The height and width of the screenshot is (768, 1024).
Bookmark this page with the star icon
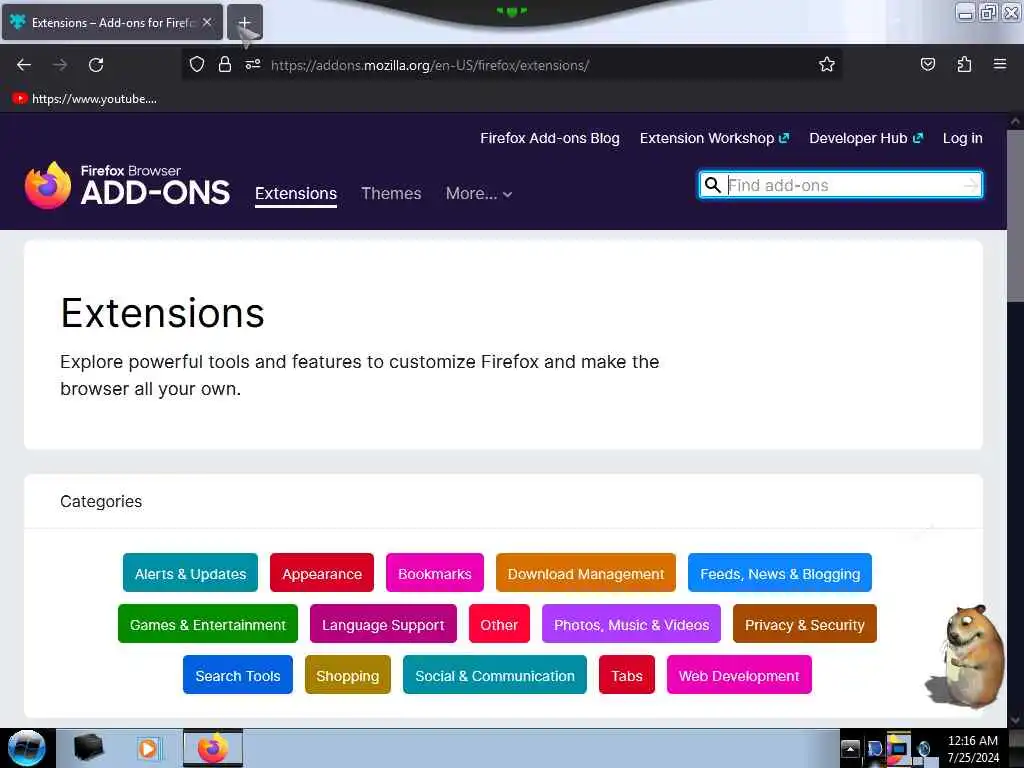827,64
